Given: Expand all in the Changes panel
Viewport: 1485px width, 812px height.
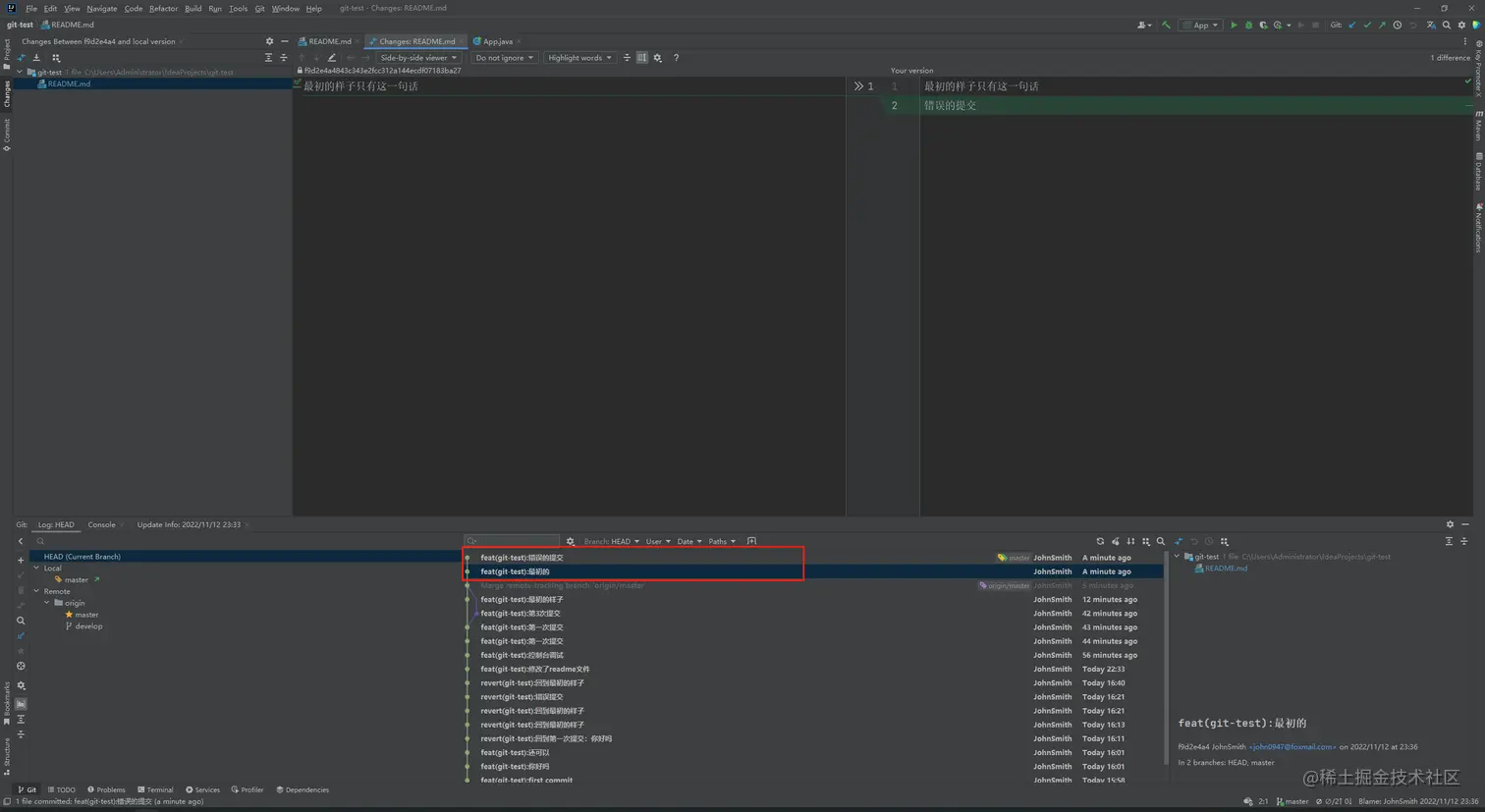Looking at the screenshot, I should [268, 58].
